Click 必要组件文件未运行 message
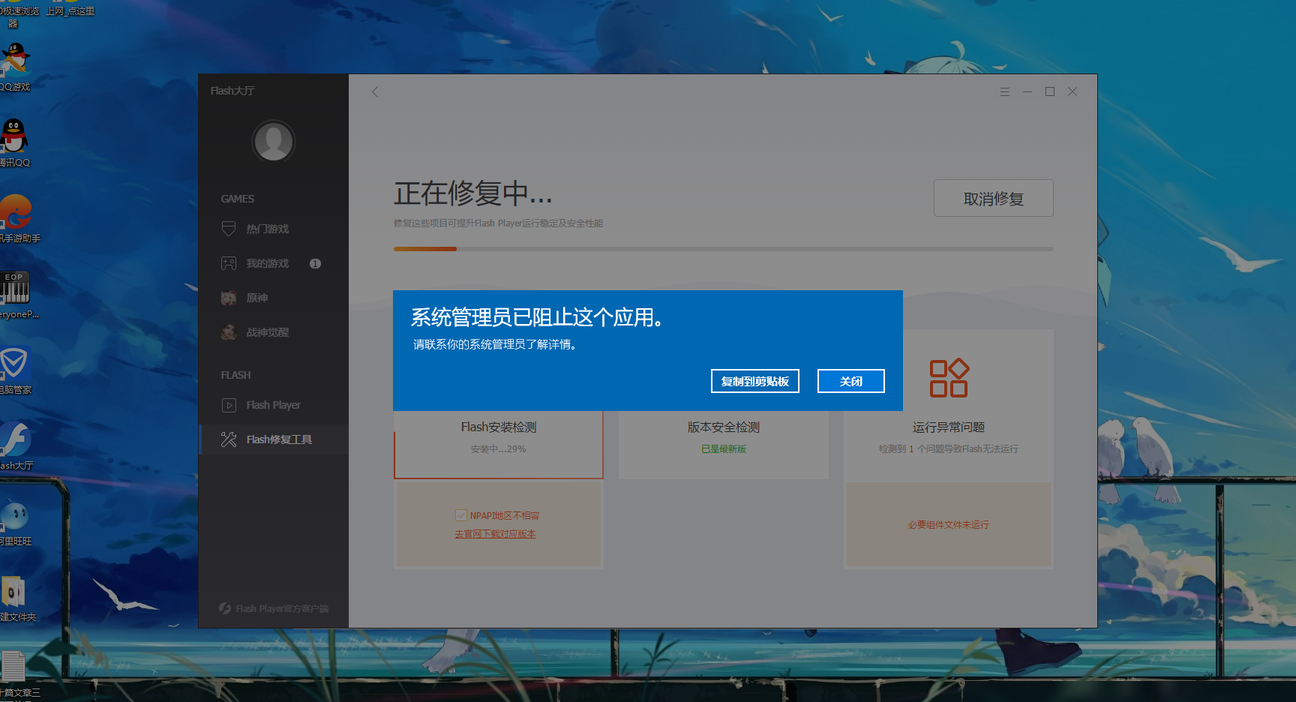The width and height of the screenshot is (1296, 702). [948, 525]
